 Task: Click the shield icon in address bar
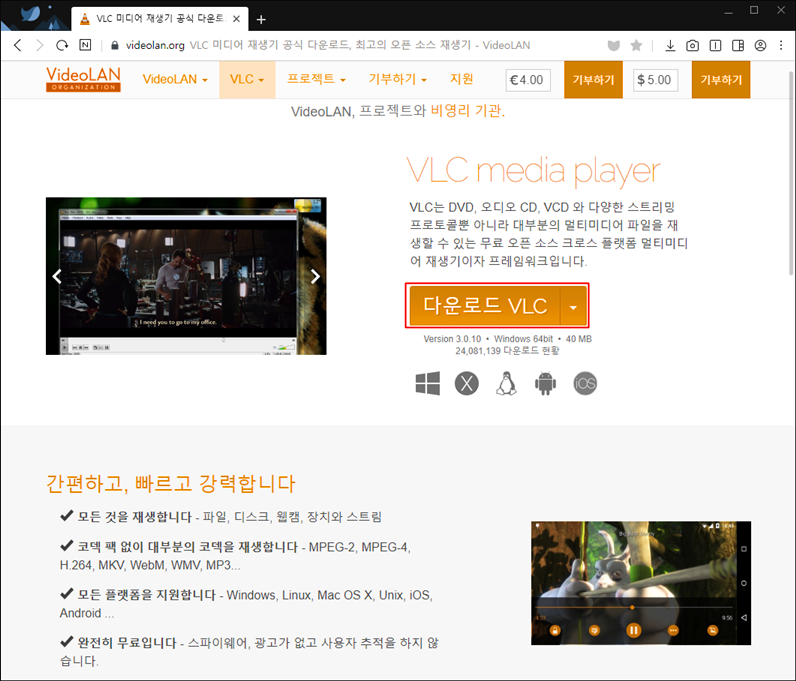[614, 46]
